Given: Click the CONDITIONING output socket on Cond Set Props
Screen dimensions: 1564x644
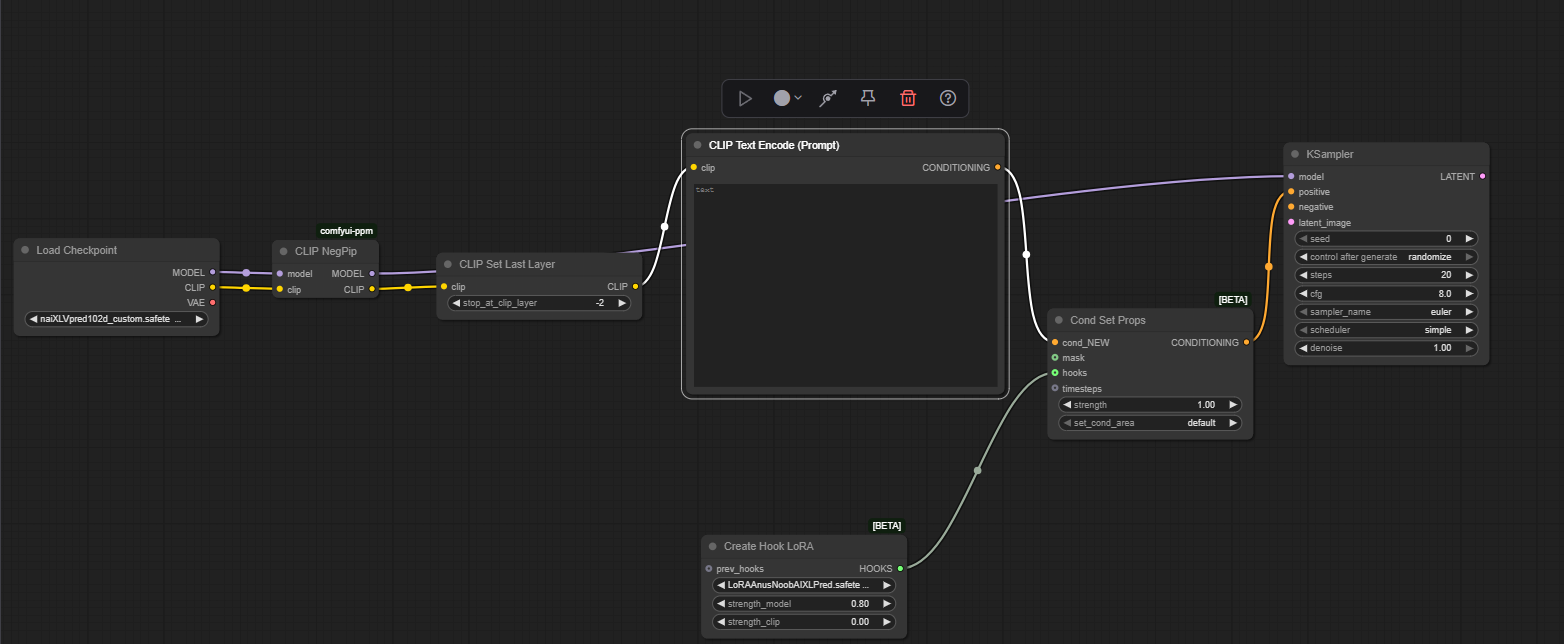Looking at the screenshot, I should (x=1246, y=342).
